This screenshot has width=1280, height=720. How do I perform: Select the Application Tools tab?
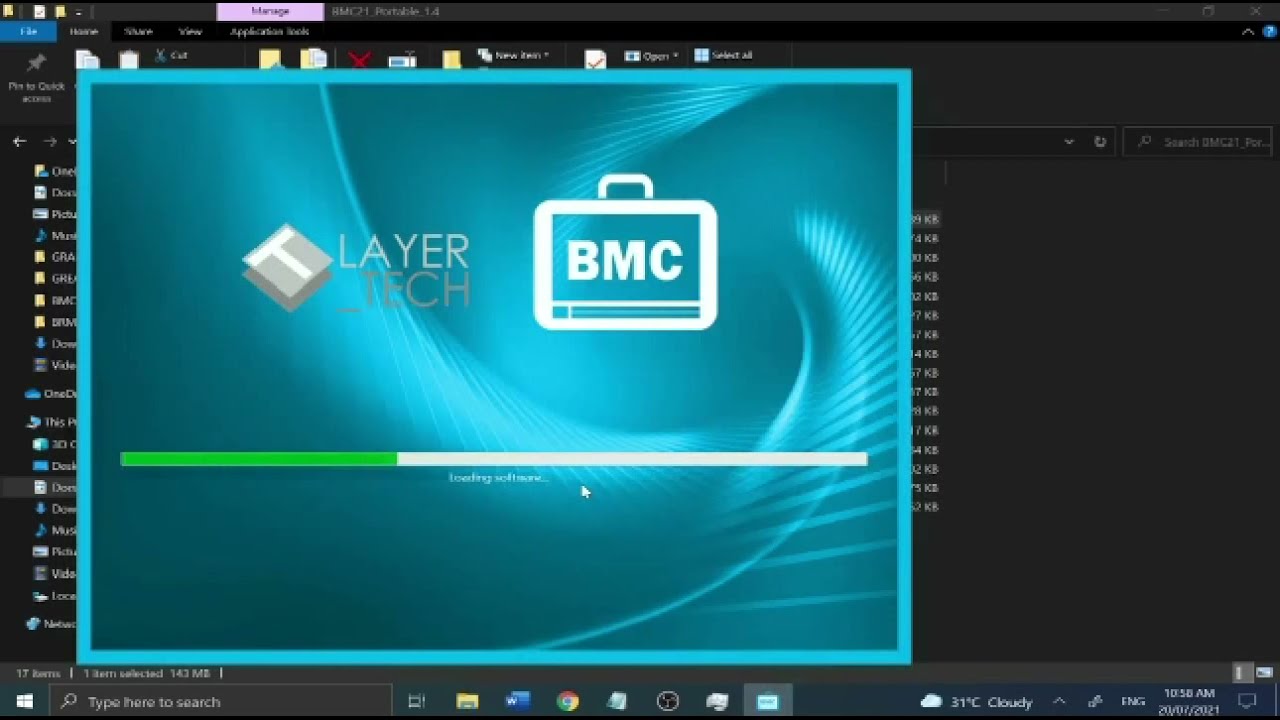pyautogui.click(x=269, y=32)
